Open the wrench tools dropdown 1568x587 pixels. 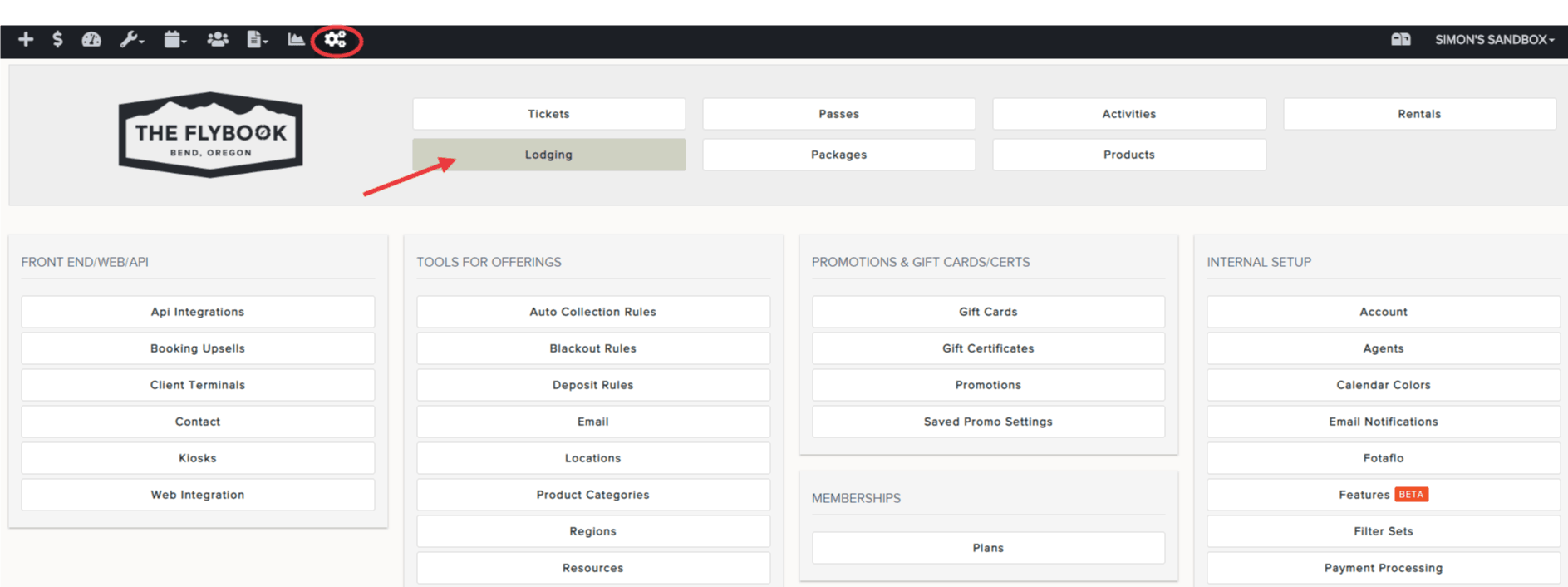point(132,39)
